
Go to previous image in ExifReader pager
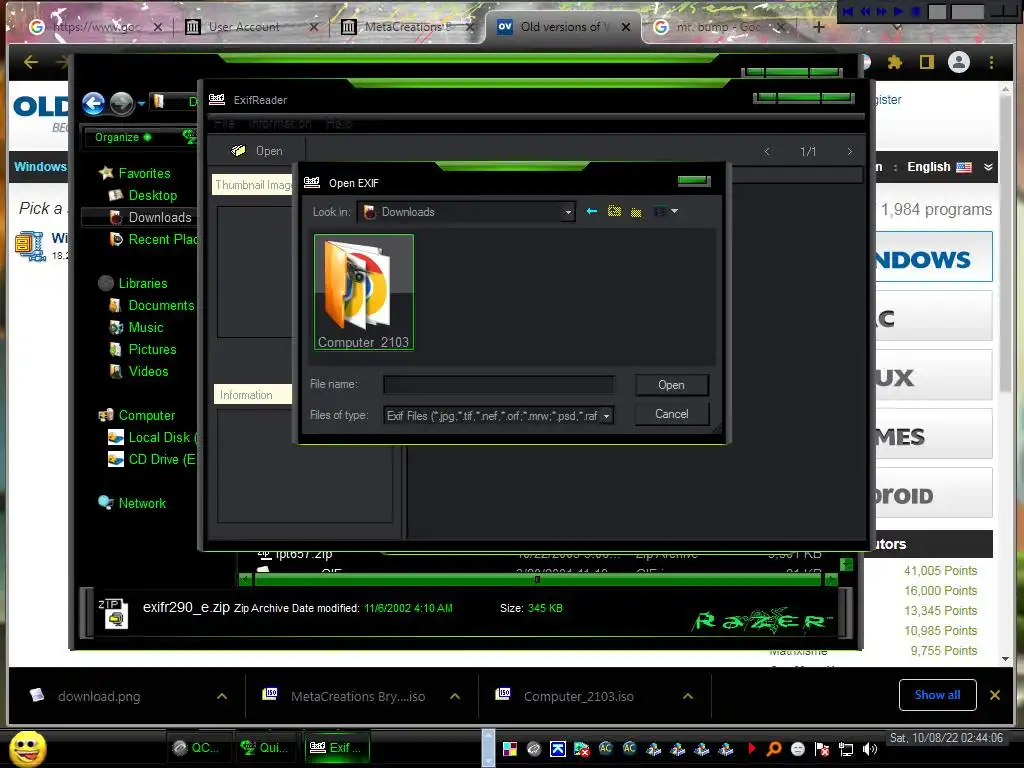tap(767, 152)
